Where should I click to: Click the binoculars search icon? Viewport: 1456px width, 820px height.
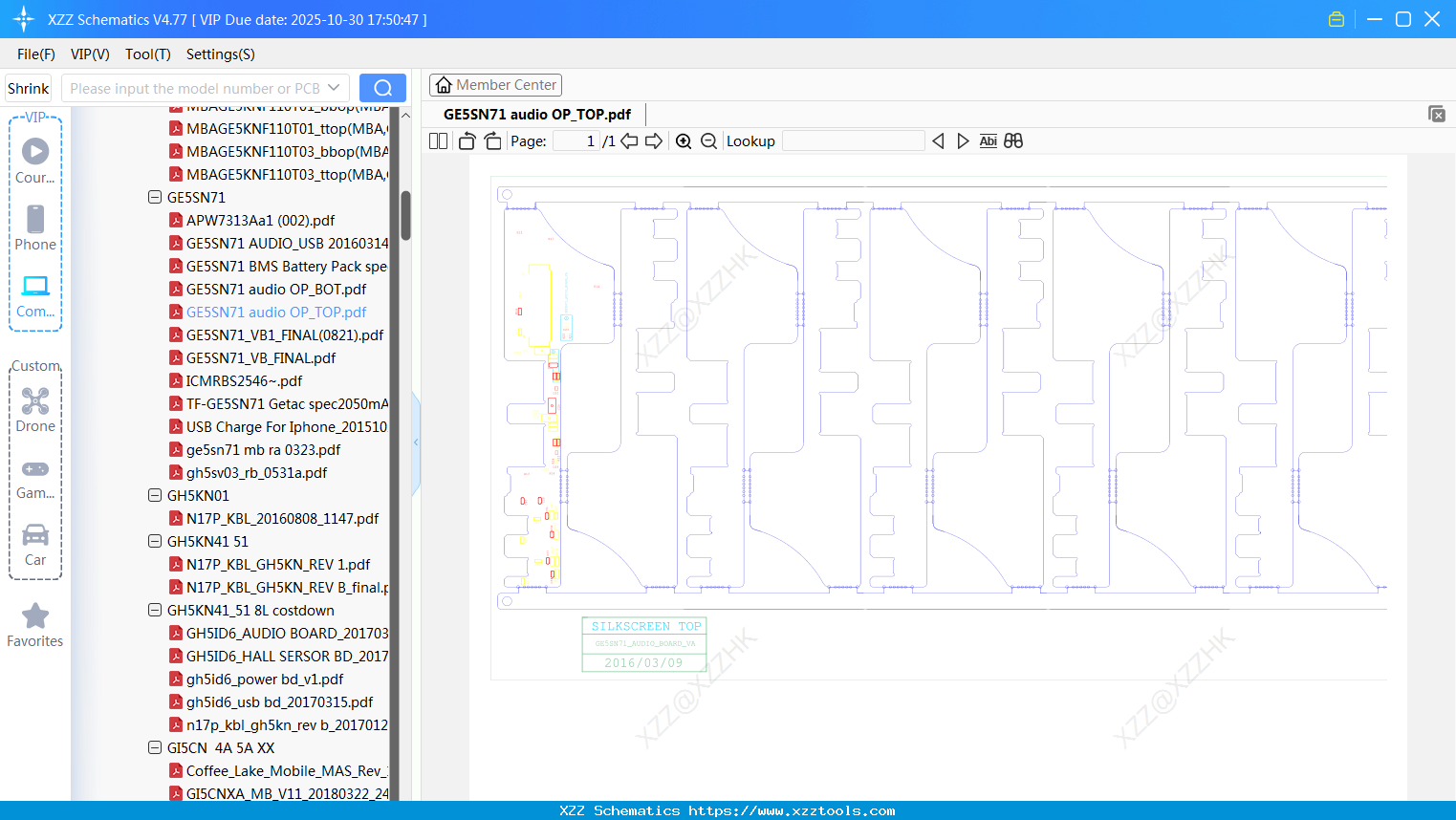tap(1013, 140)
